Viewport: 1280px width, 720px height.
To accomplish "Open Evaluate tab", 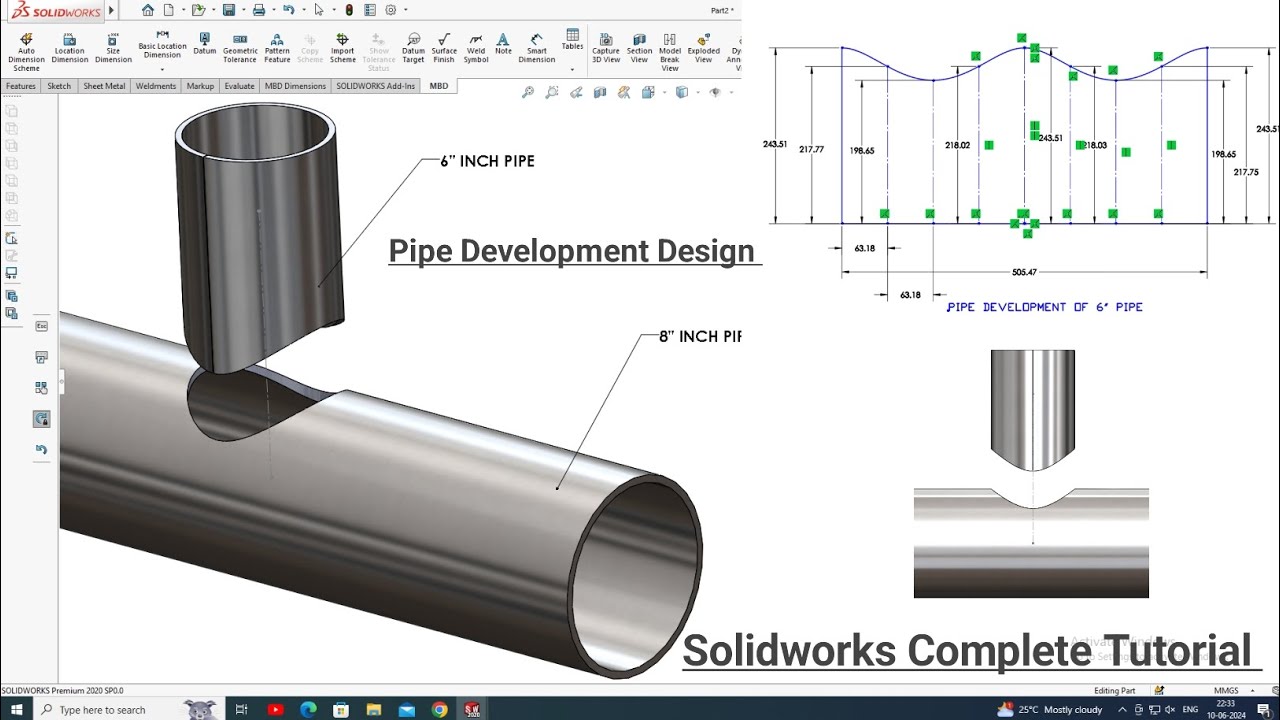I will tap(239, 86).
